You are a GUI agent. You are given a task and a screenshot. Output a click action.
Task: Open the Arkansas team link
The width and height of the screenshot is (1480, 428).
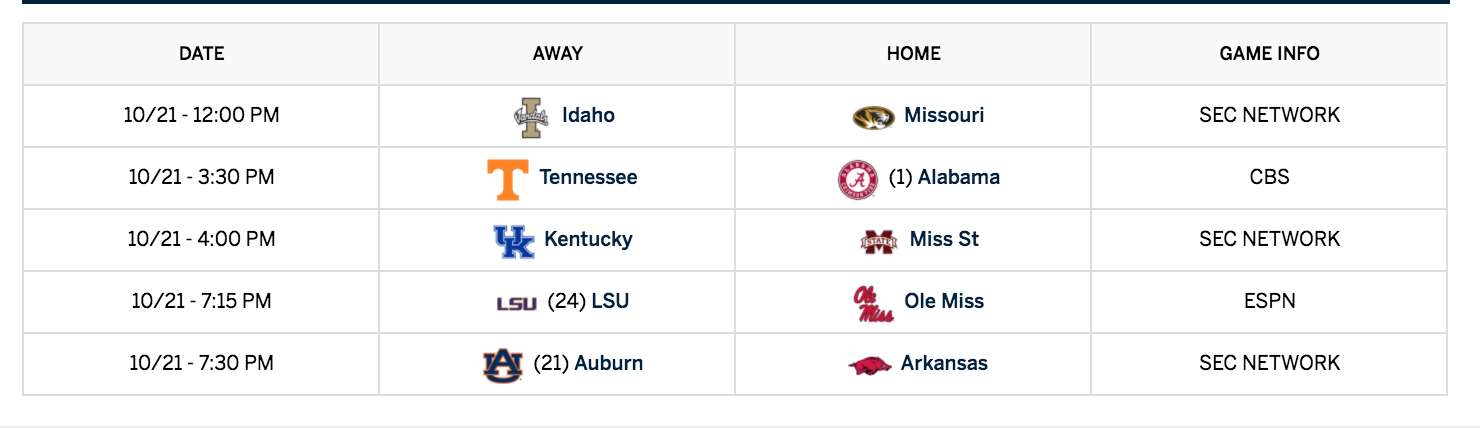(x=944, y=363)
